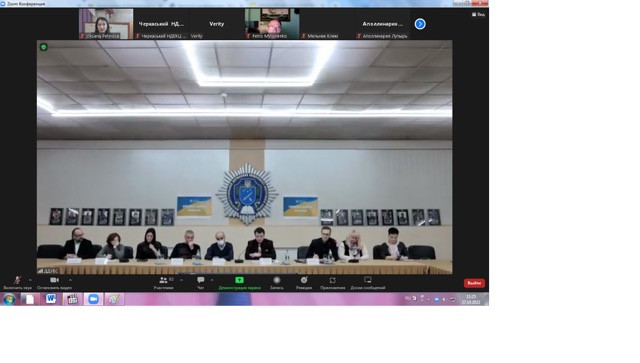Open the Чат chat panel
This screenshot has width=640, height=363.
point(200,283)
